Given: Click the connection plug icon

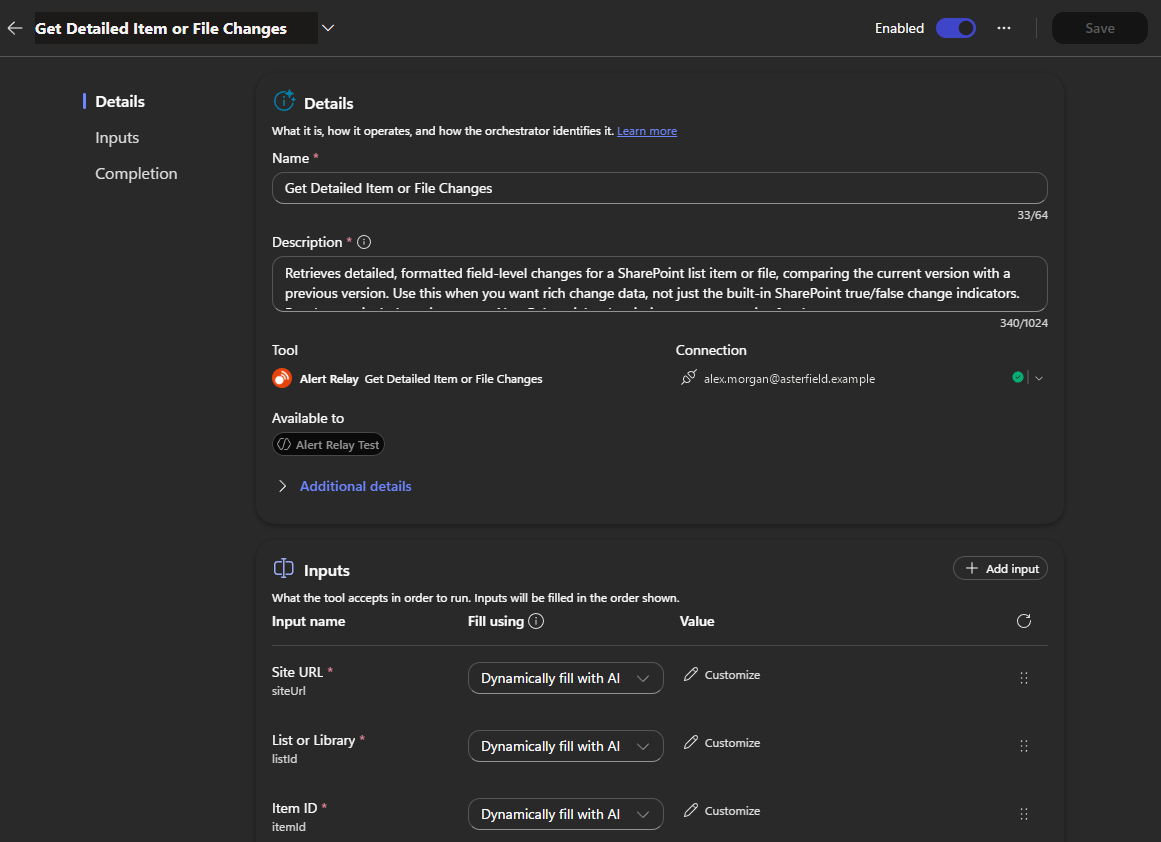Looking at the screenshot, I should (689, 378).
